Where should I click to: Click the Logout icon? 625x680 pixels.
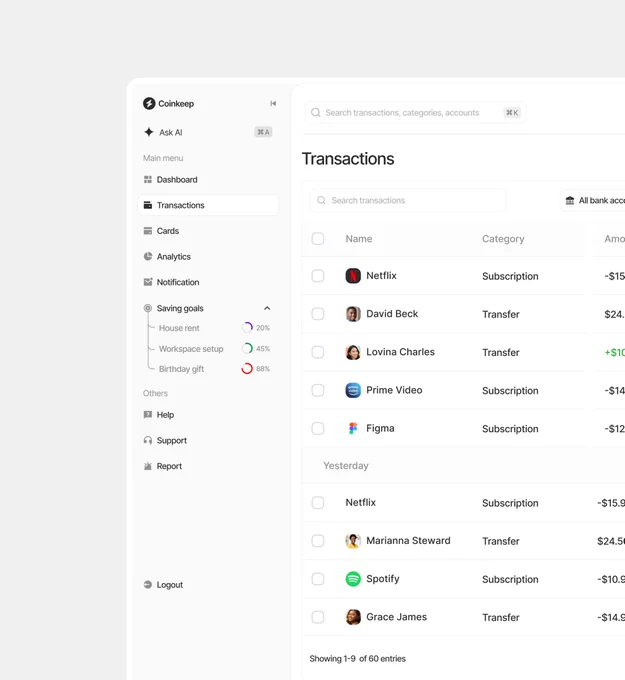(148, 585)
